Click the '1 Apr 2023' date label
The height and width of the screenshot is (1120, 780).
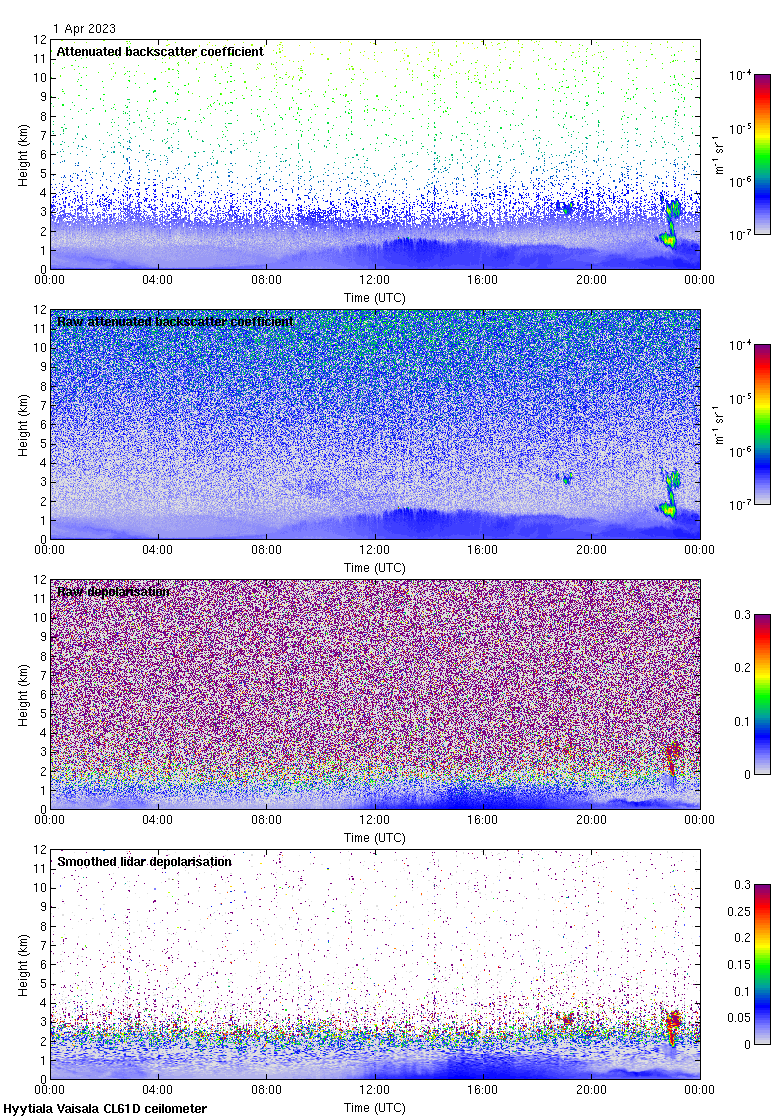(x=84, y=29)
